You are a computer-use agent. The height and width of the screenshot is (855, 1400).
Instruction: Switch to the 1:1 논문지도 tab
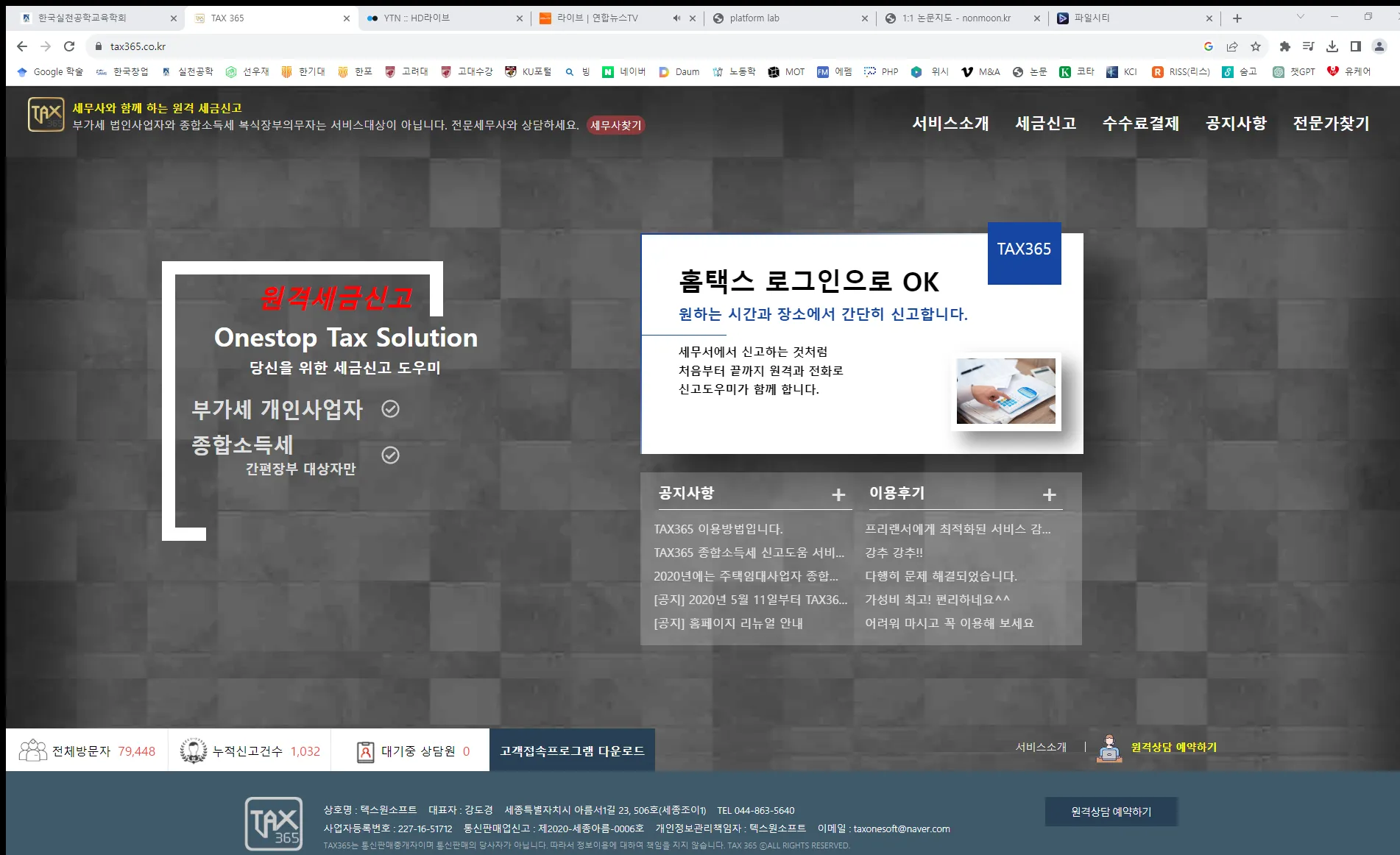pos(962,18)
